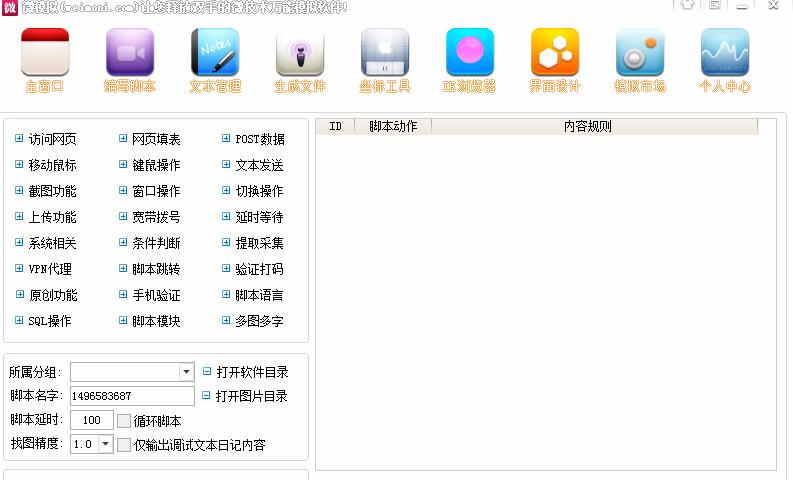The image size is (793, 480).
Task: Expand the 原创功能 category
Action: (x=20, y=294)
